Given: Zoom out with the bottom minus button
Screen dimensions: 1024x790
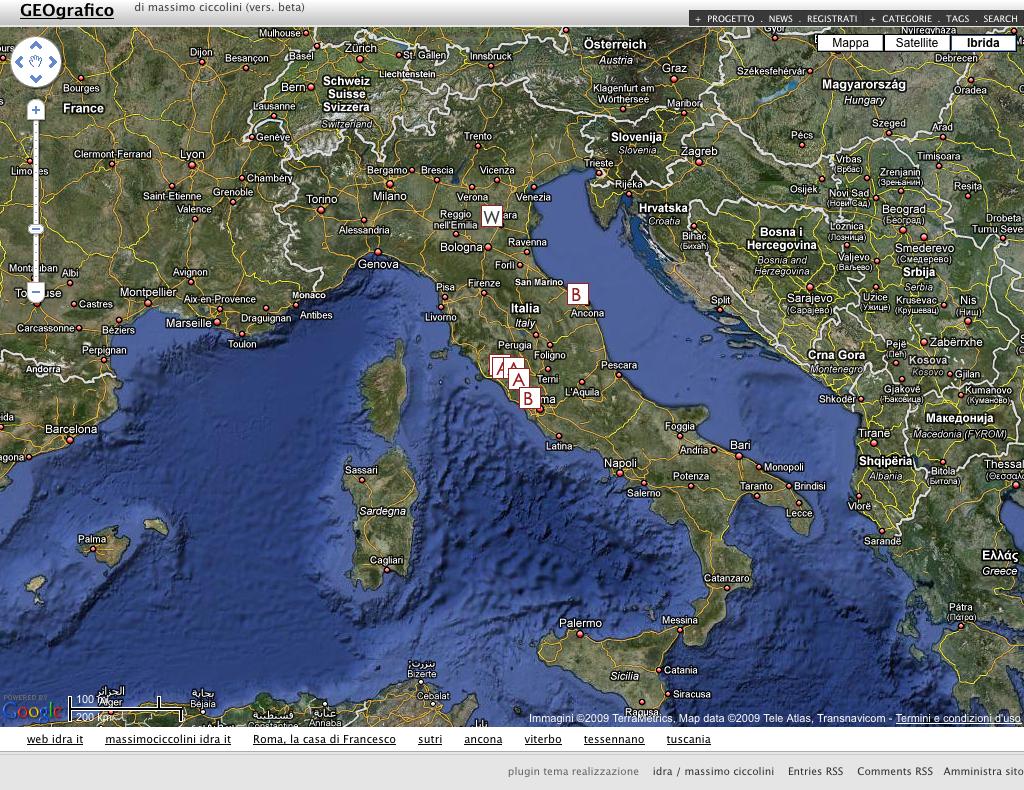Looking at the screenshot, I should [x=36, y=292].
